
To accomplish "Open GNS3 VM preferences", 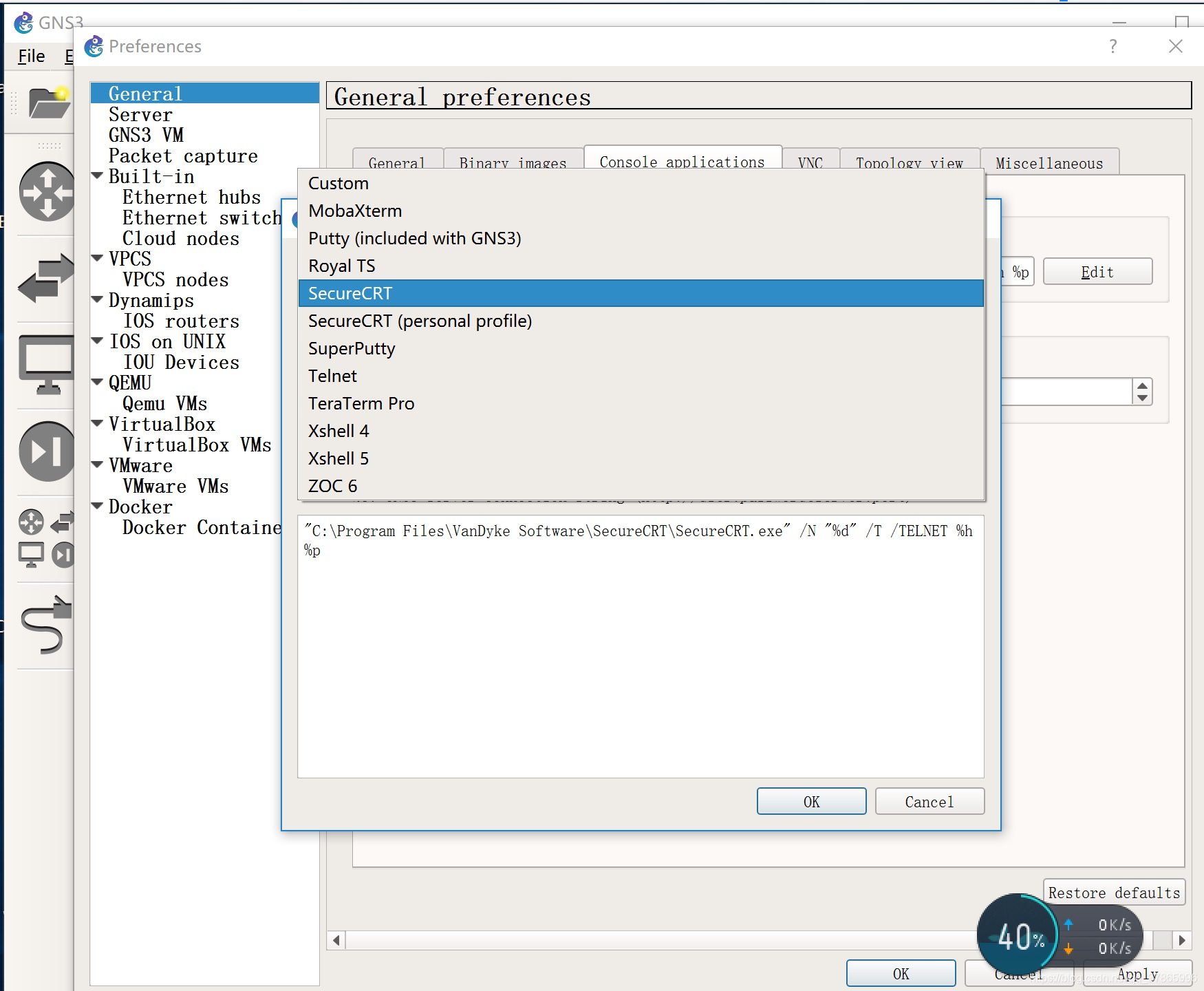I will pos(146,135).
